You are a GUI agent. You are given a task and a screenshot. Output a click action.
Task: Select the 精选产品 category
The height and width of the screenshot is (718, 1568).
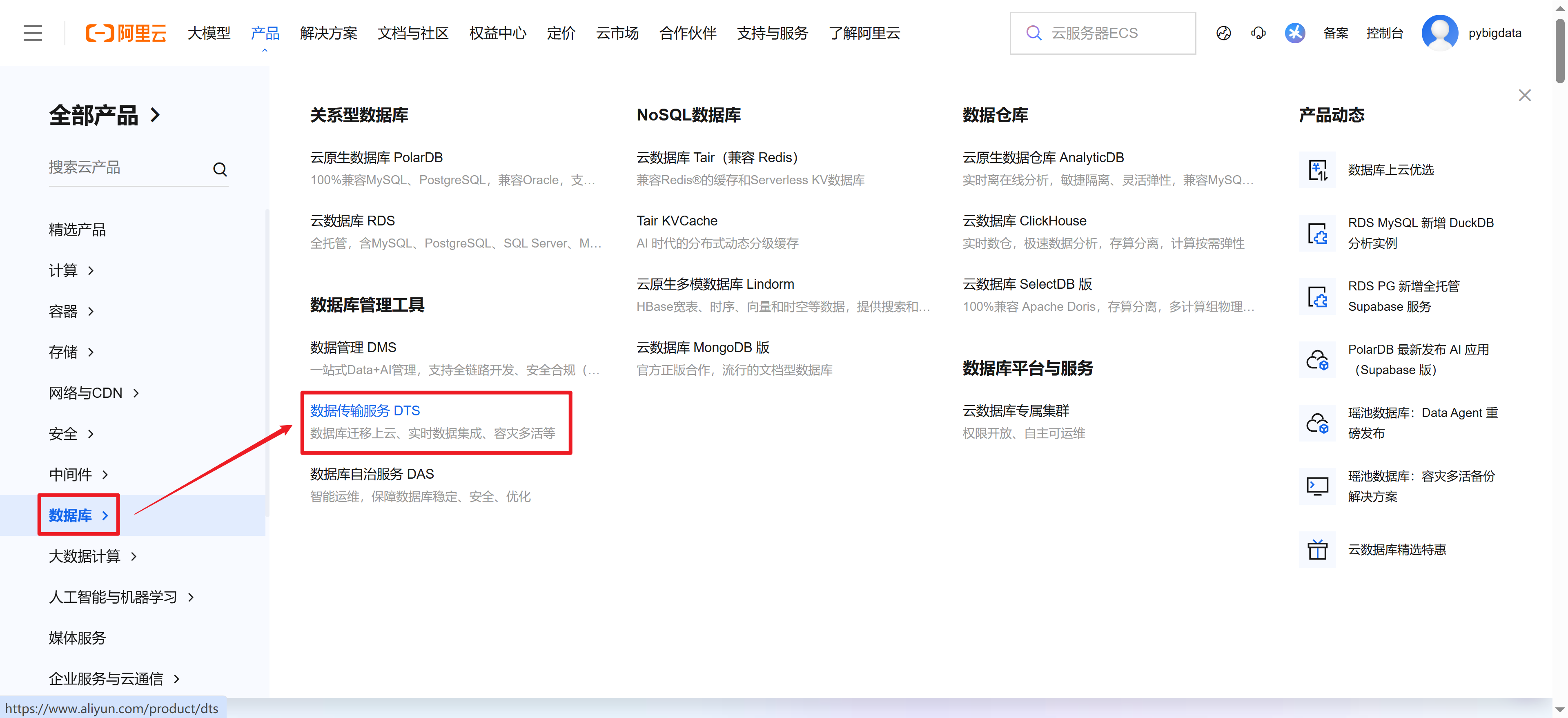(x=77, y=230)
